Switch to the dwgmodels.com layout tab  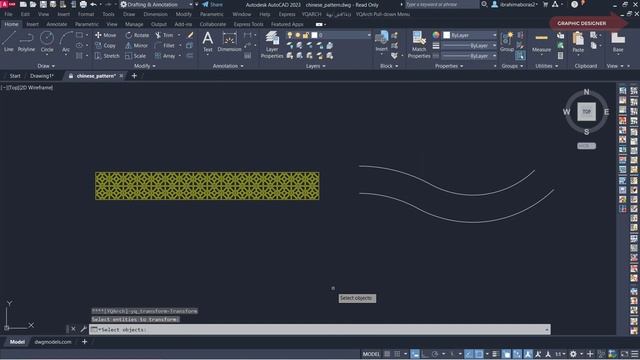[x=53, y=342]
